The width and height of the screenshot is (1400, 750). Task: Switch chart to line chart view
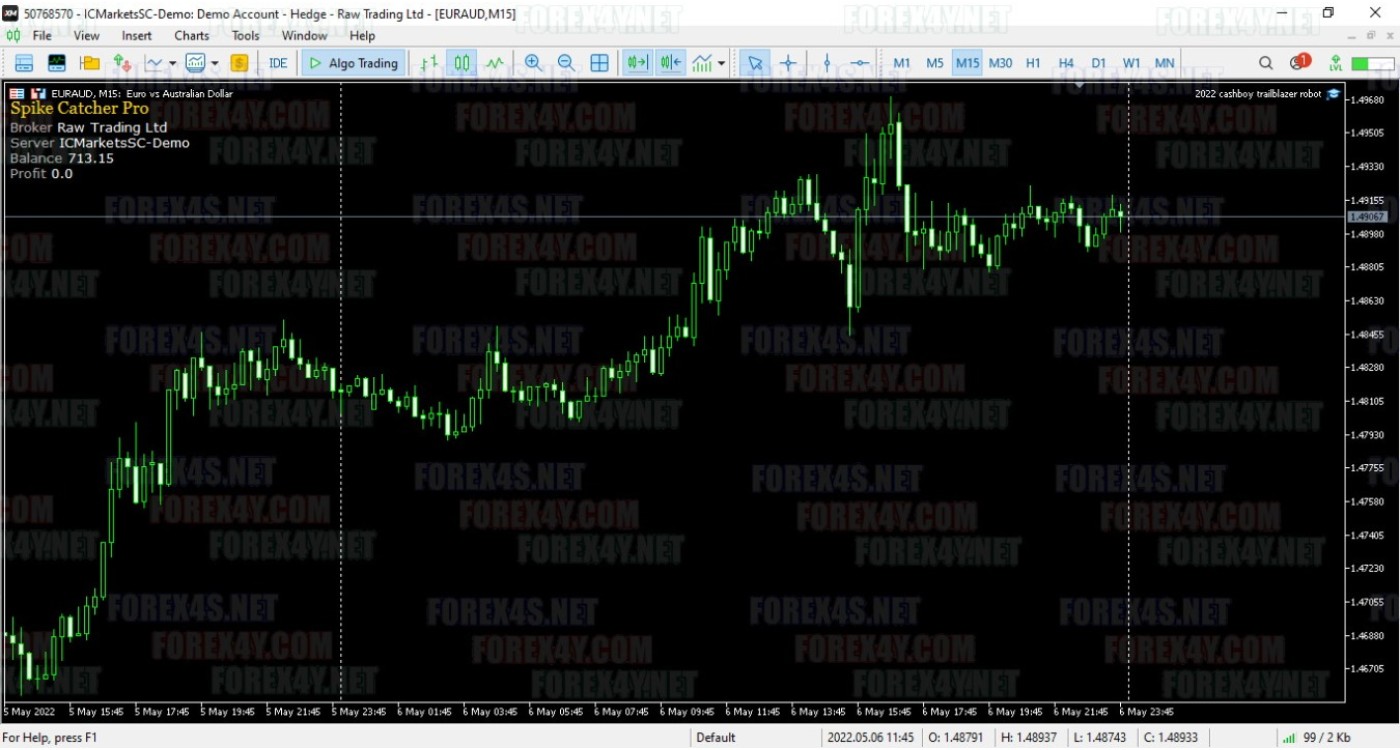[x=495, y=63]
